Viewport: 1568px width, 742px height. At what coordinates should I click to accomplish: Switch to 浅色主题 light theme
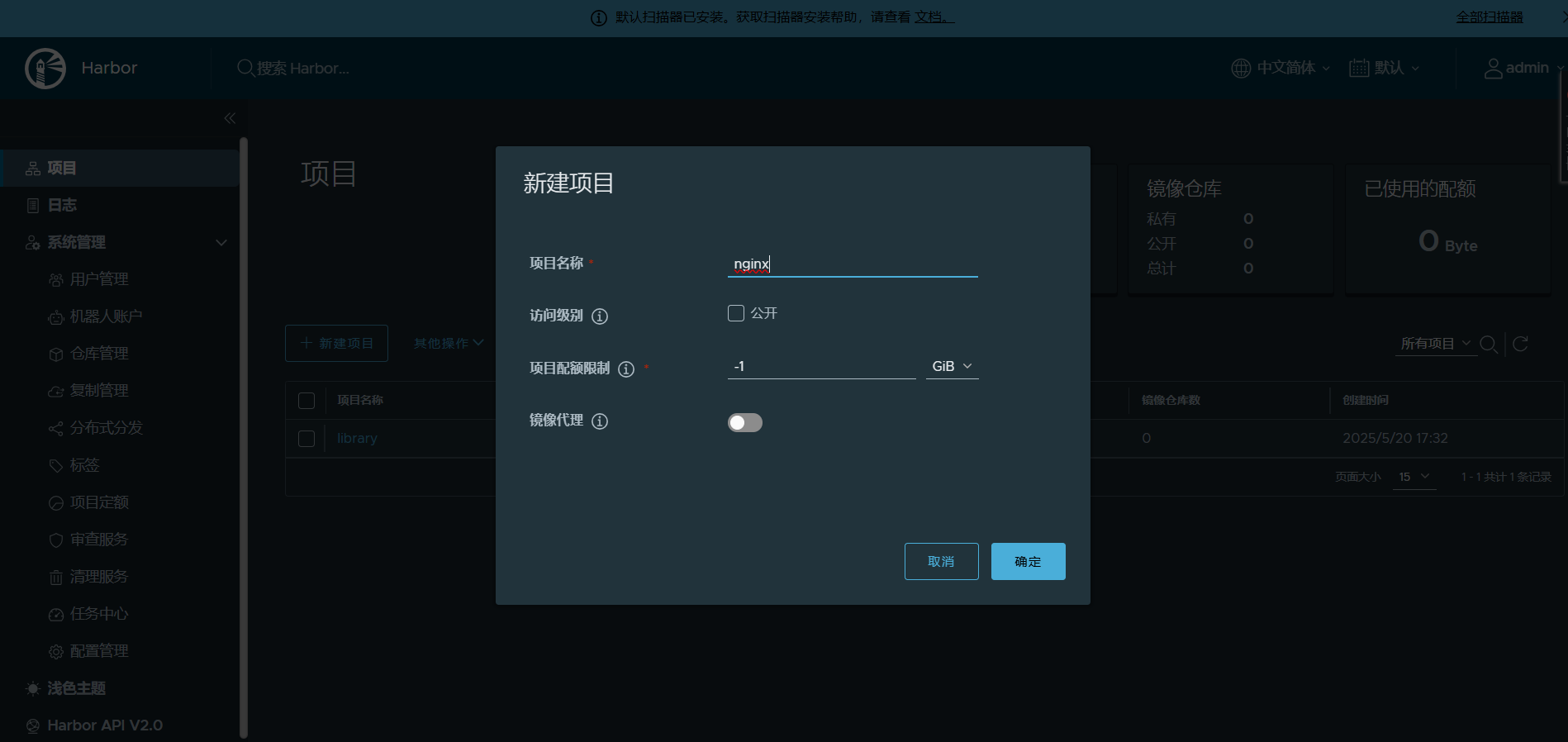pyautogui.click(x=76, y=688)
